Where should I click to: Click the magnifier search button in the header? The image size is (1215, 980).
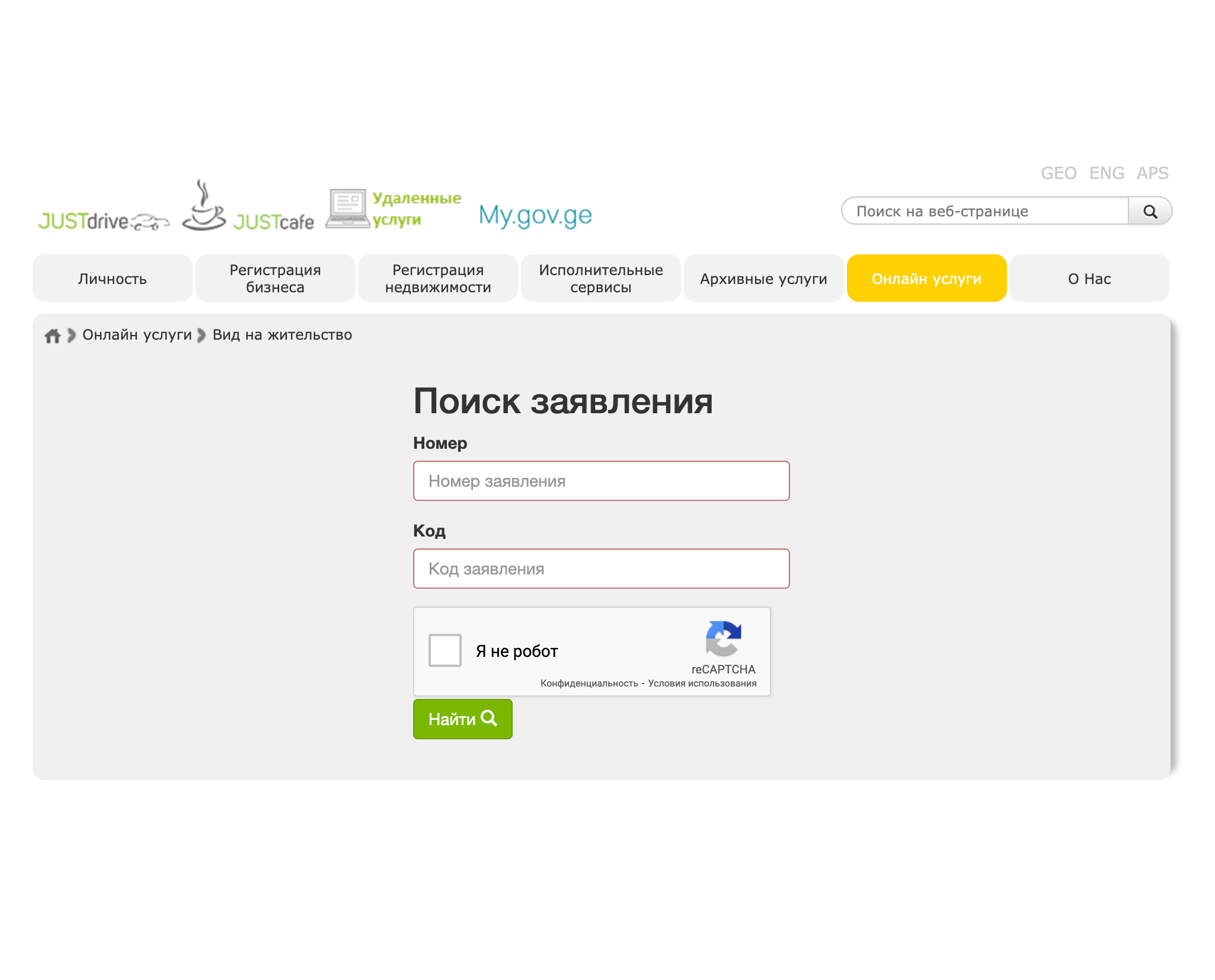tap(1150, 211)
